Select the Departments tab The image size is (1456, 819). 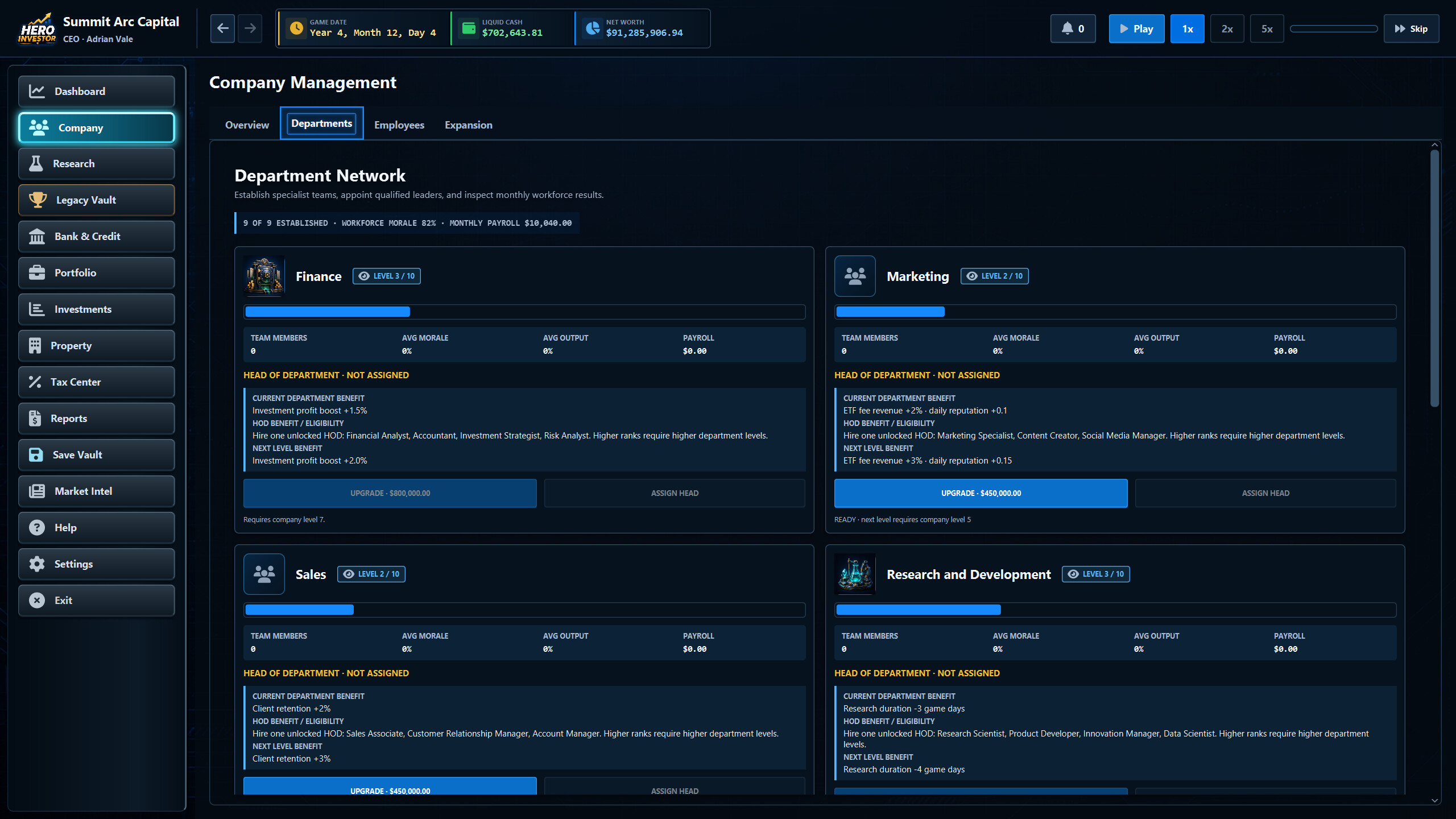322,123
